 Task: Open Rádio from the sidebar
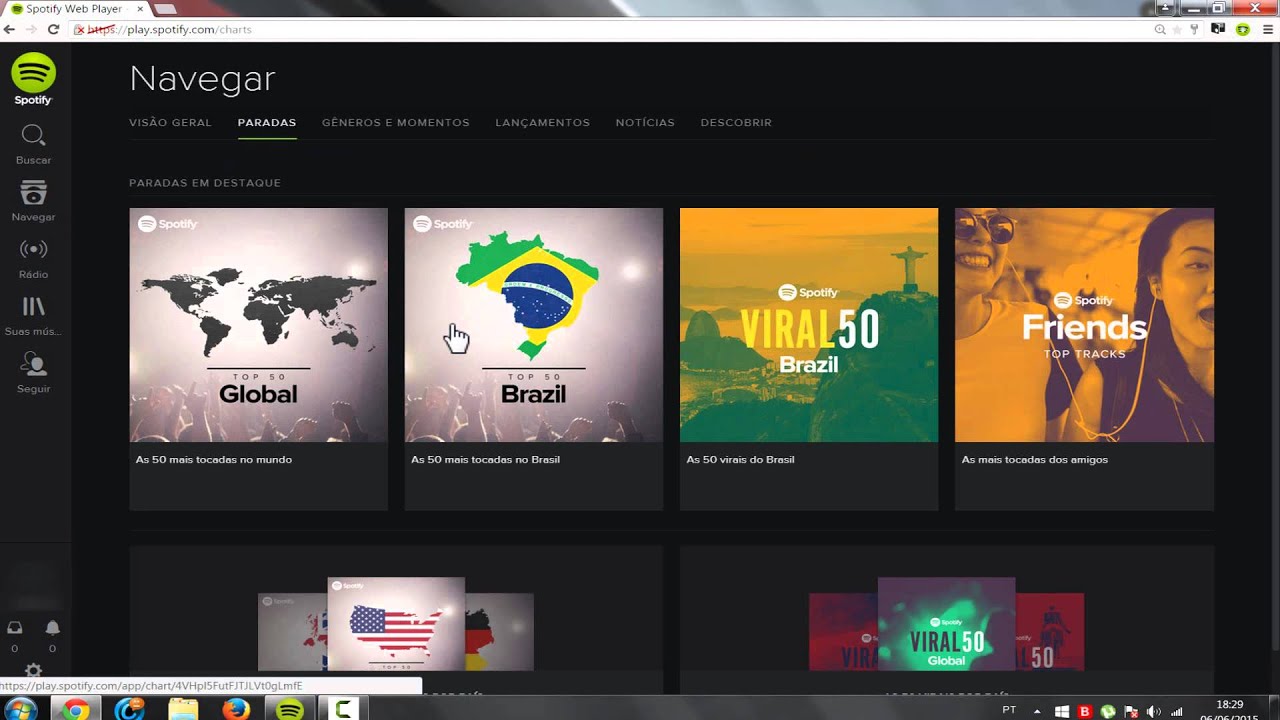[33, 259]
